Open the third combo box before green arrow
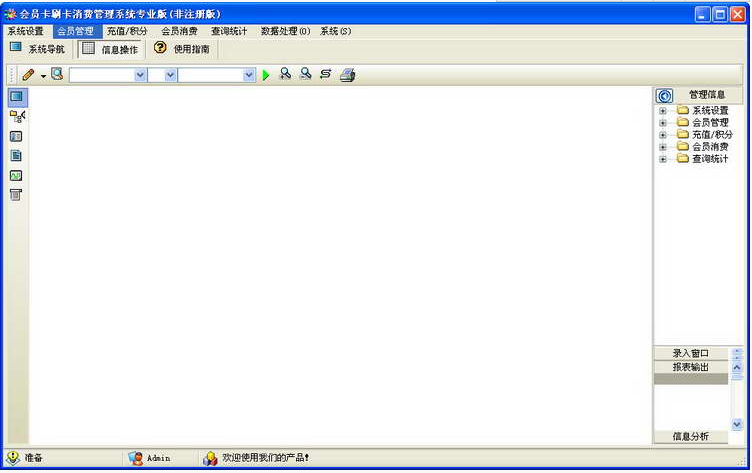Viewport: 752px width, 473px height. point(216,75)
